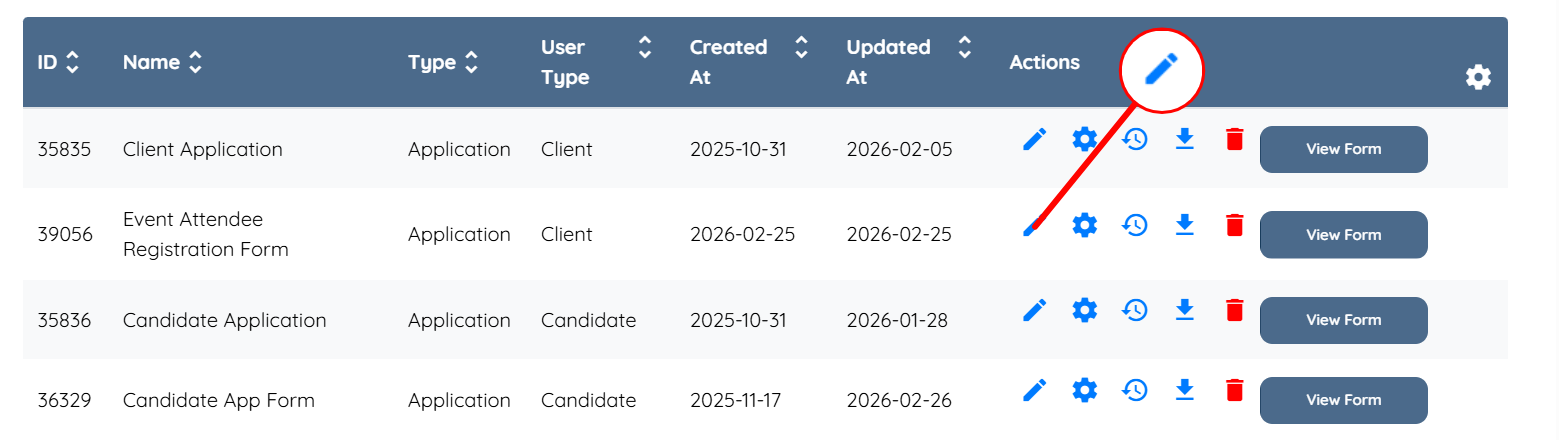Download the Event Attendee Registration Form
Screen dimensions: 1559x440
pyautogui.click(x=1184, y=225)
